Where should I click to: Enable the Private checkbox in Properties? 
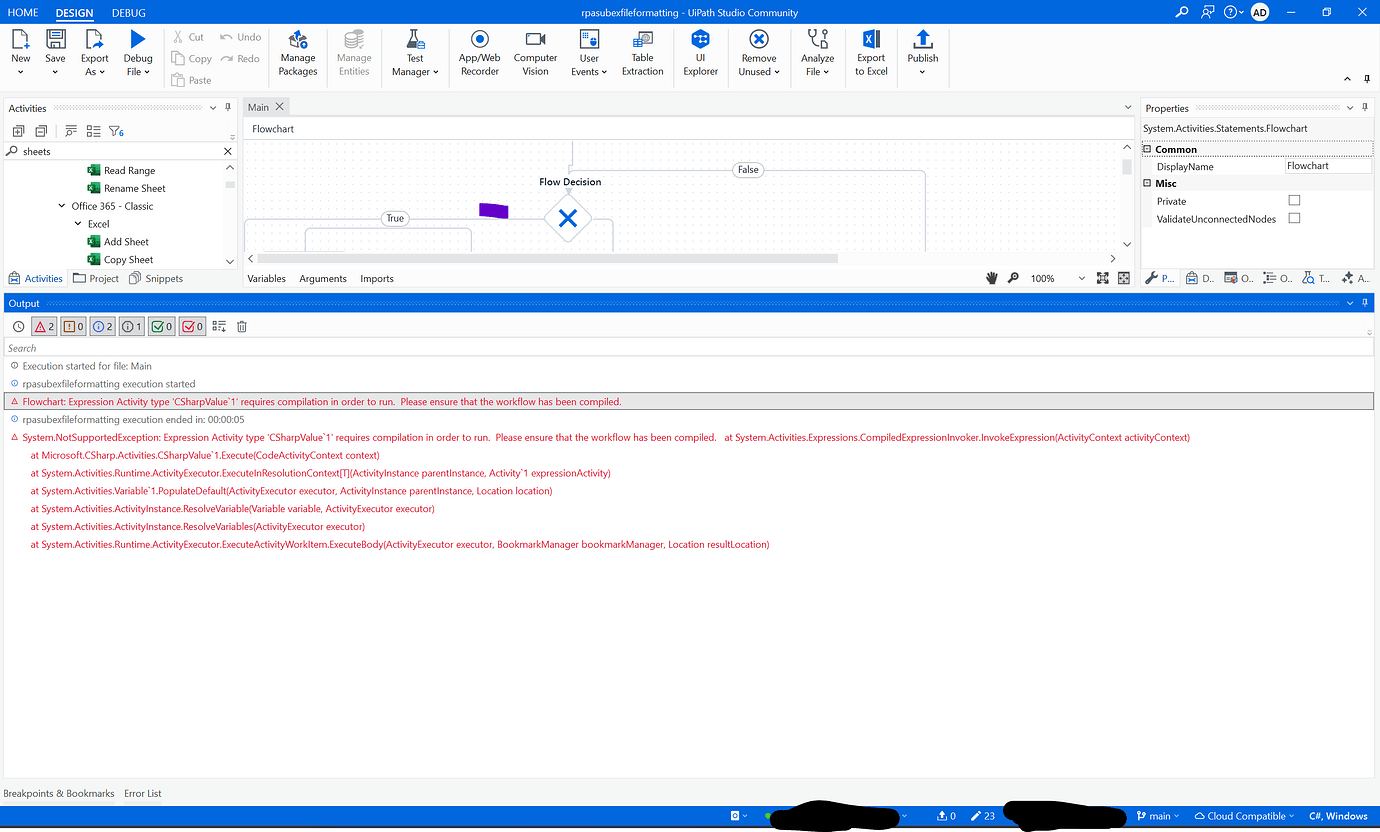pyautogui.click(x=1294, y=200)
